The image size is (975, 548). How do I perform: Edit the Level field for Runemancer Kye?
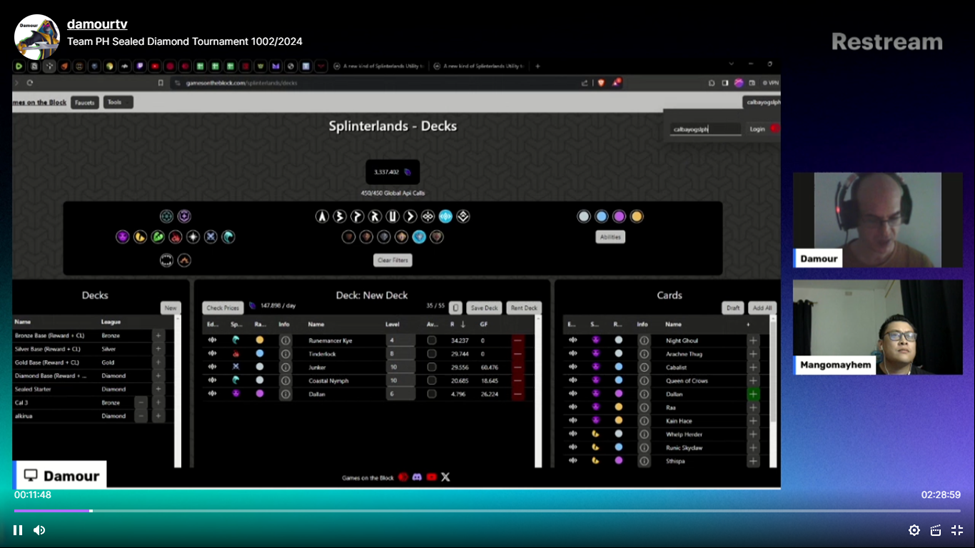click(x=400, y=340)
